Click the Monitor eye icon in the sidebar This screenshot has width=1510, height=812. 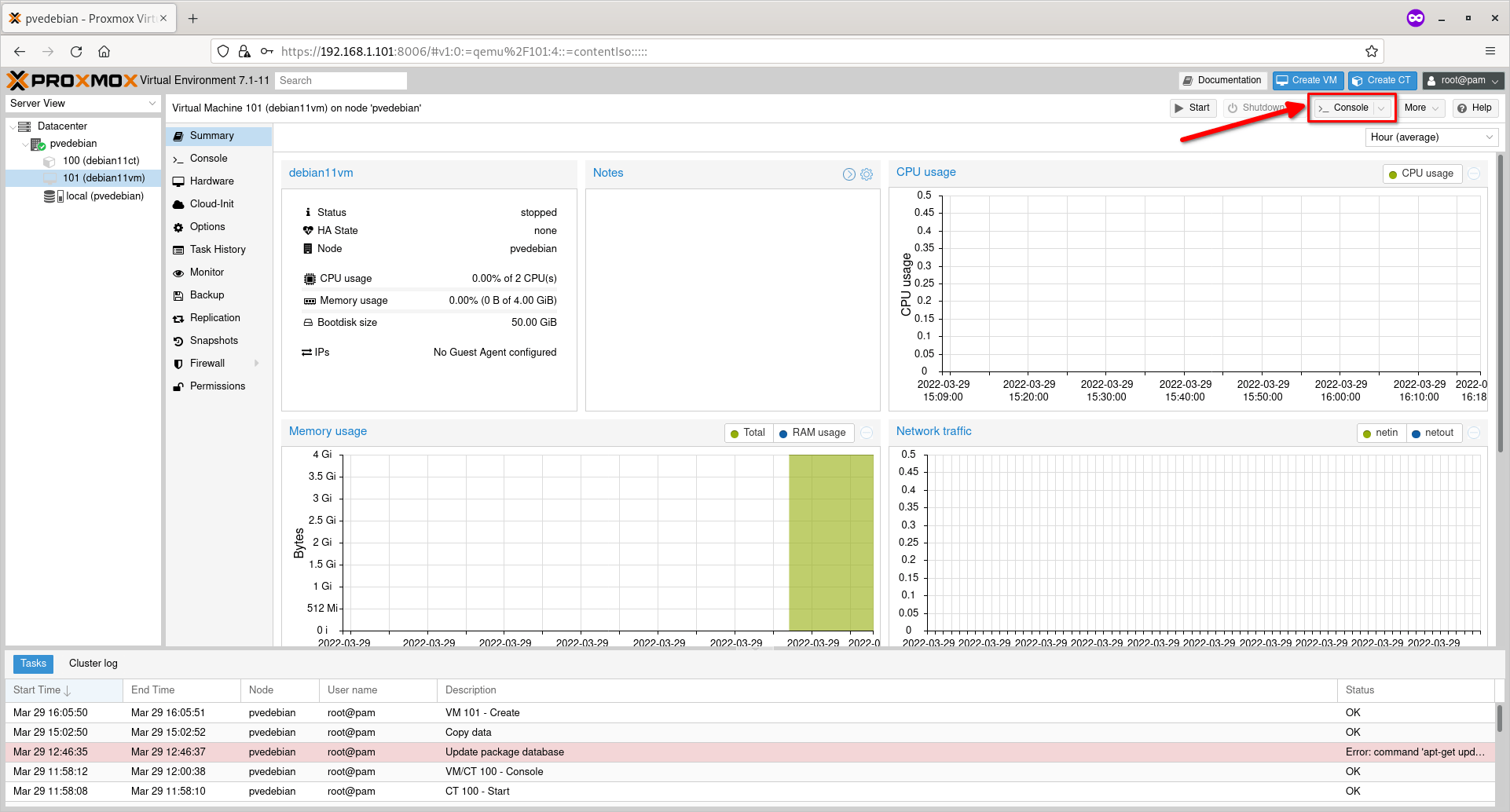(x=178, y=273)
